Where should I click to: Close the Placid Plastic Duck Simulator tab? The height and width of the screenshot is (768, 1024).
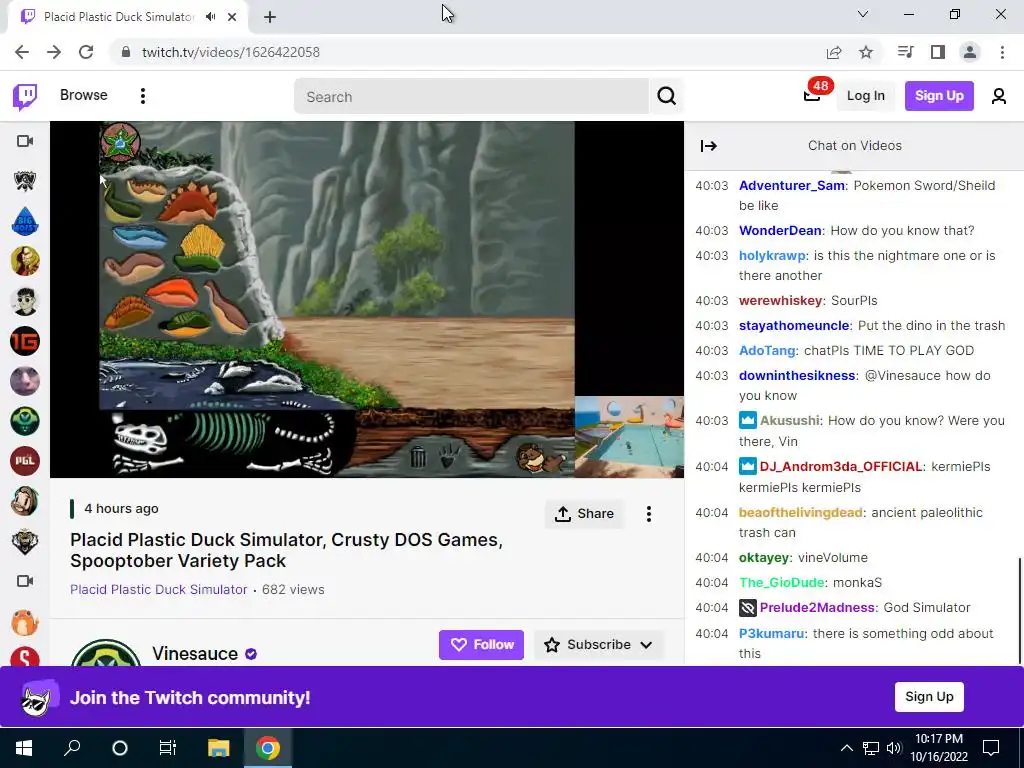pos(232,17)
